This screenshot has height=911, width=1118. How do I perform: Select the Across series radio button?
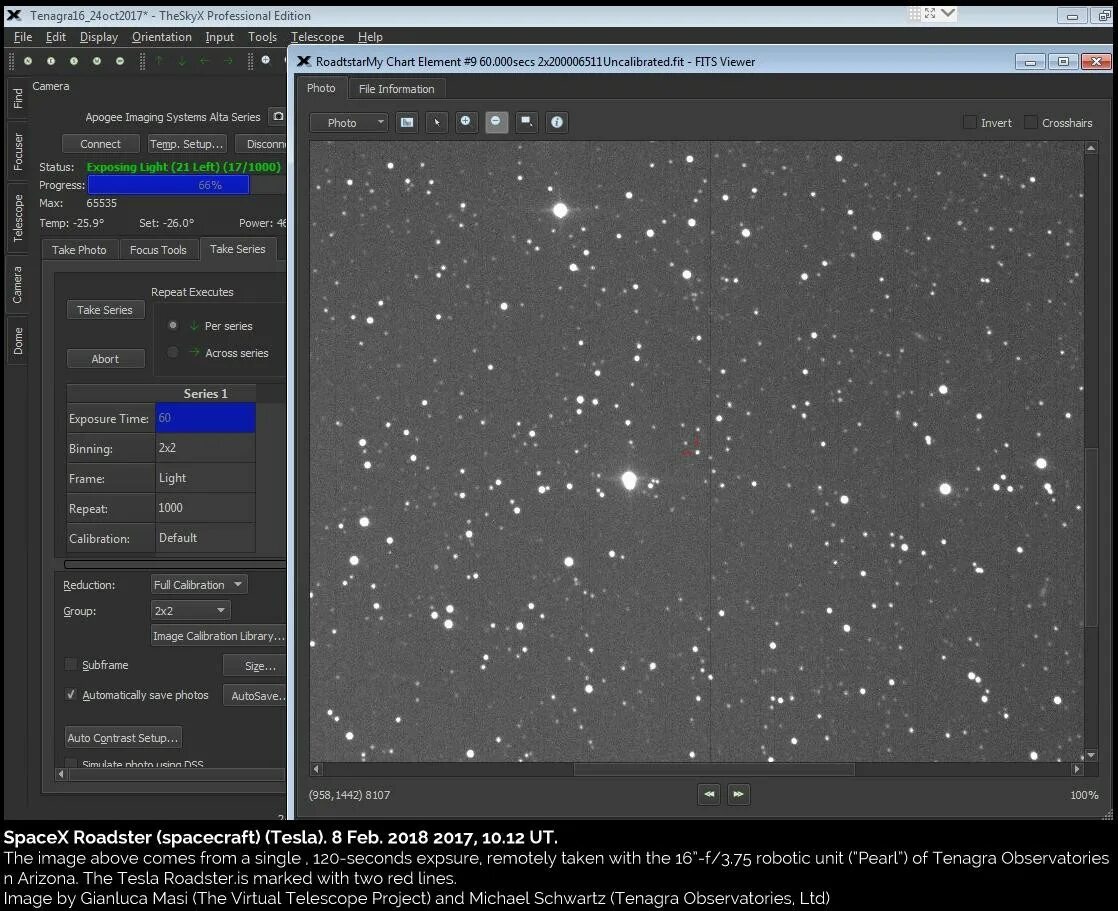173,352
